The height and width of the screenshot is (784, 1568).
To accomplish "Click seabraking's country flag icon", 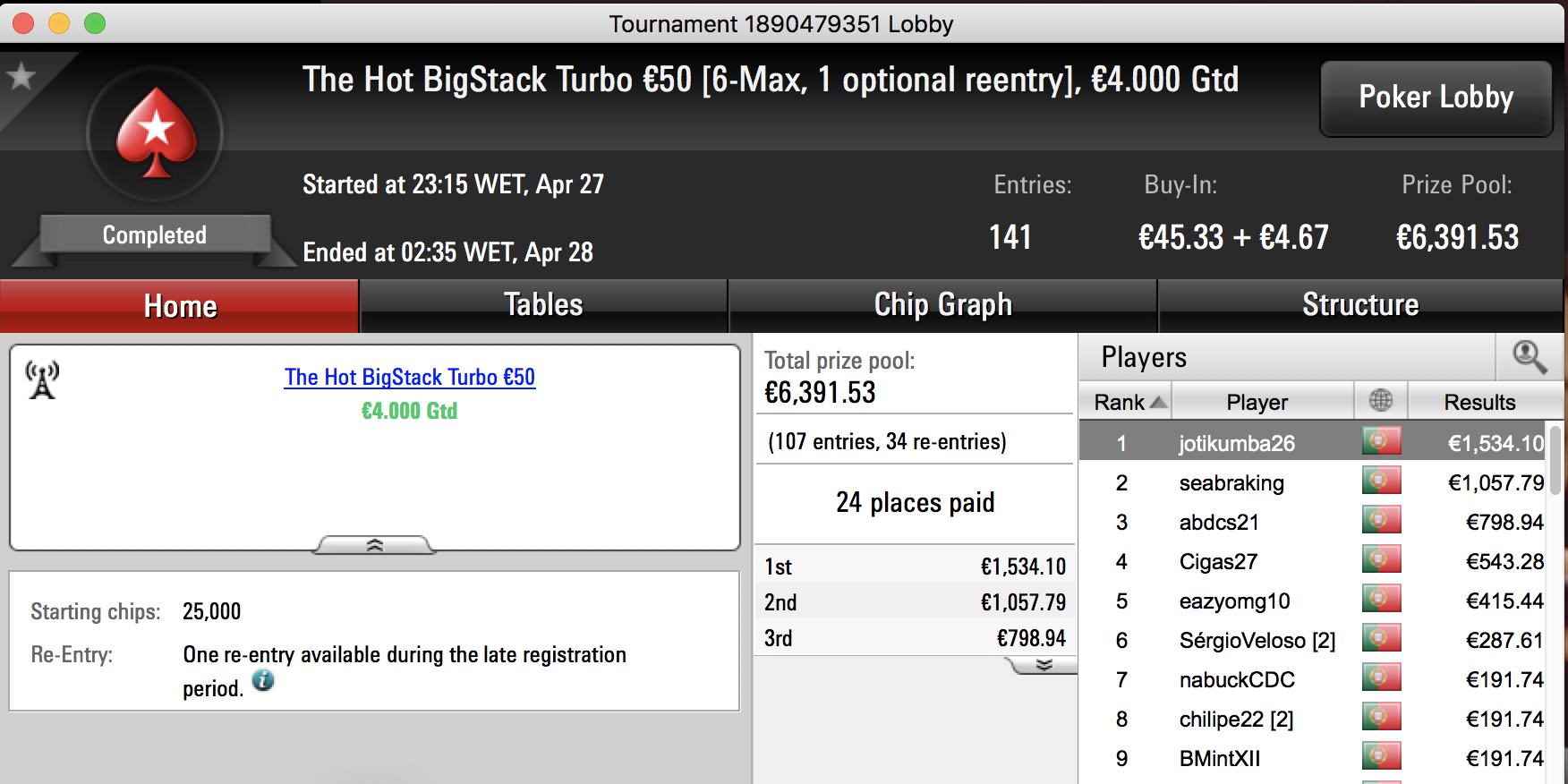I will (1381, 481).
